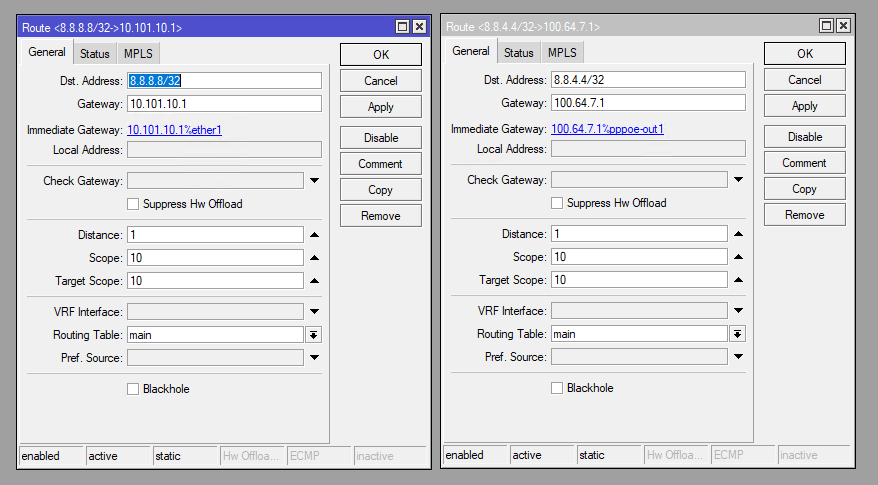The width and height of the screenshot is (878, 485).
Task: Expand Pref. Source in 8.8.8.8 route
Action: (x=315, y=357)
